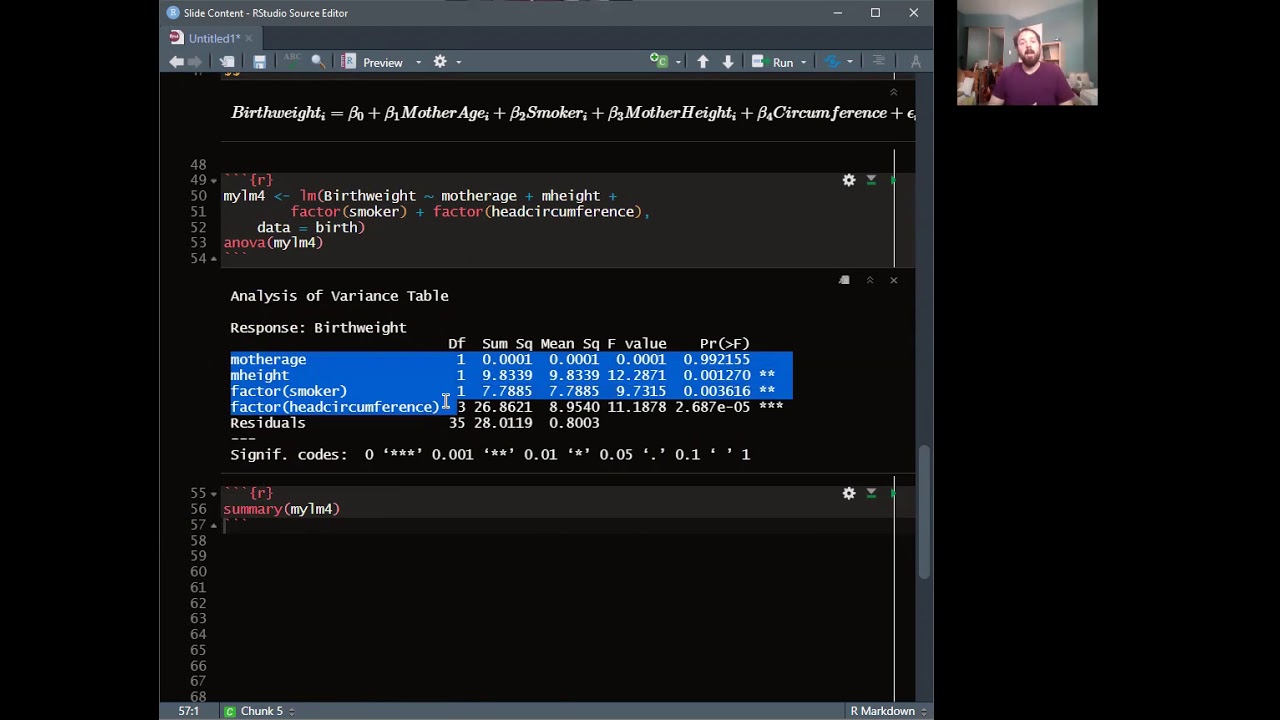This screenshot has width=1280, height=720.
Task: Show ANOVA output in new window
Action: coord(844,280)
